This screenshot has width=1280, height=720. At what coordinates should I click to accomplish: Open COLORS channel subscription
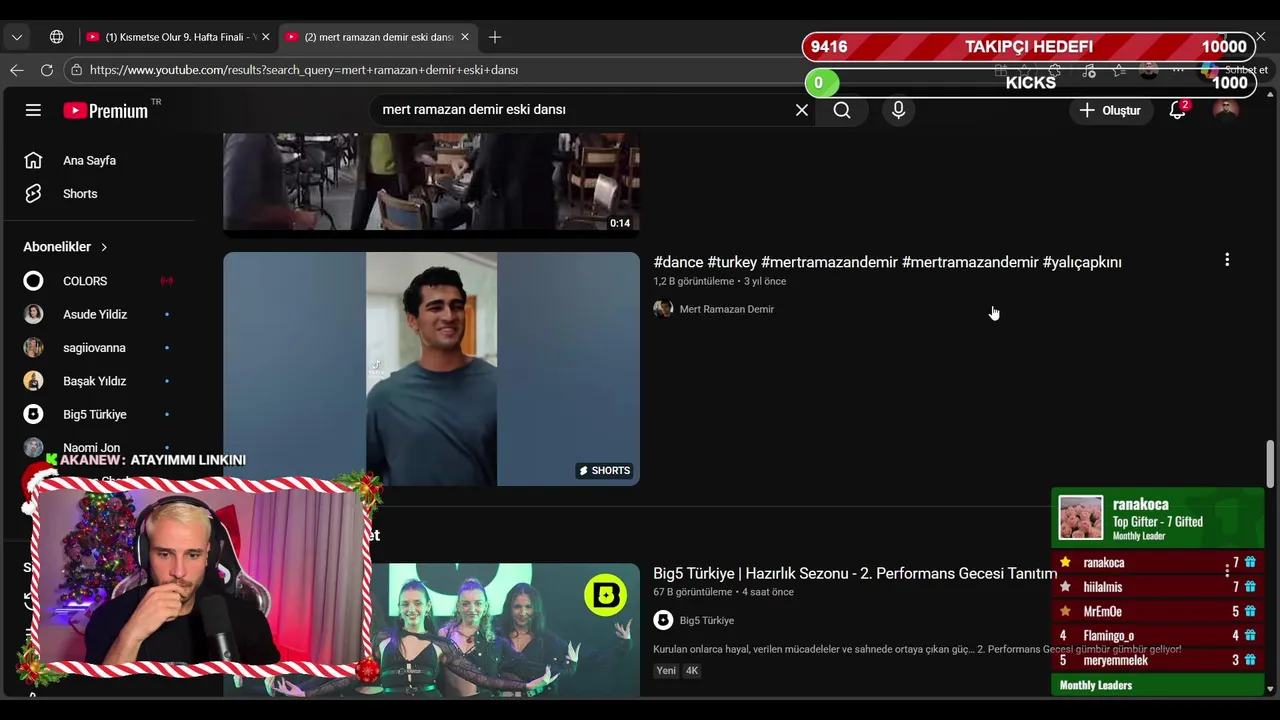click(x=99, y=281)
